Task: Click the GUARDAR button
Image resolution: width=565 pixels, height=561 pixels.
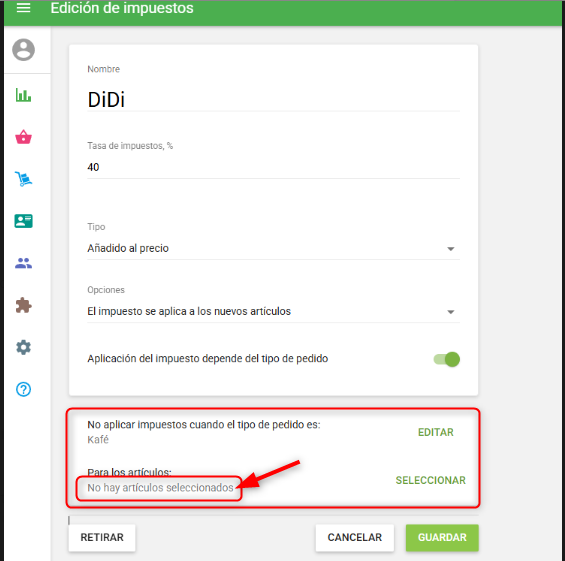Action: pos(442,537)
